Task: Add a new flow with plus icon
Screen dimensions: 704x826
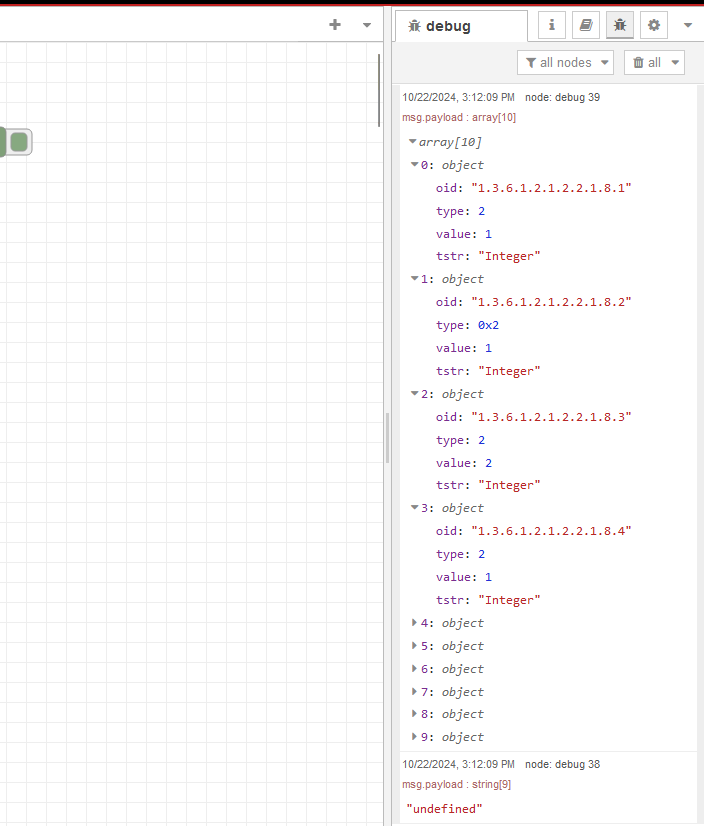Action: pyautogui.click(x=335, y=25)
